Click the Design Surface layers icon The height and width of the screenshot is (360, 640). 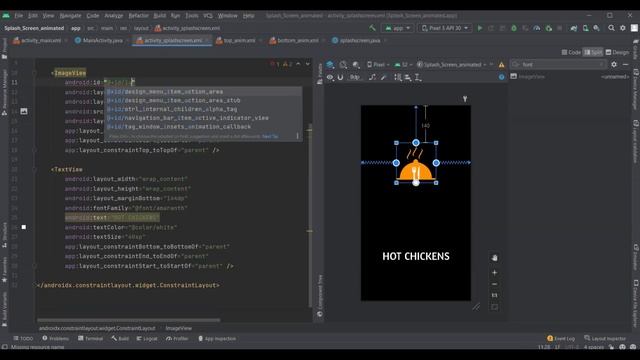pyautogui.click(x=330, y=64)
